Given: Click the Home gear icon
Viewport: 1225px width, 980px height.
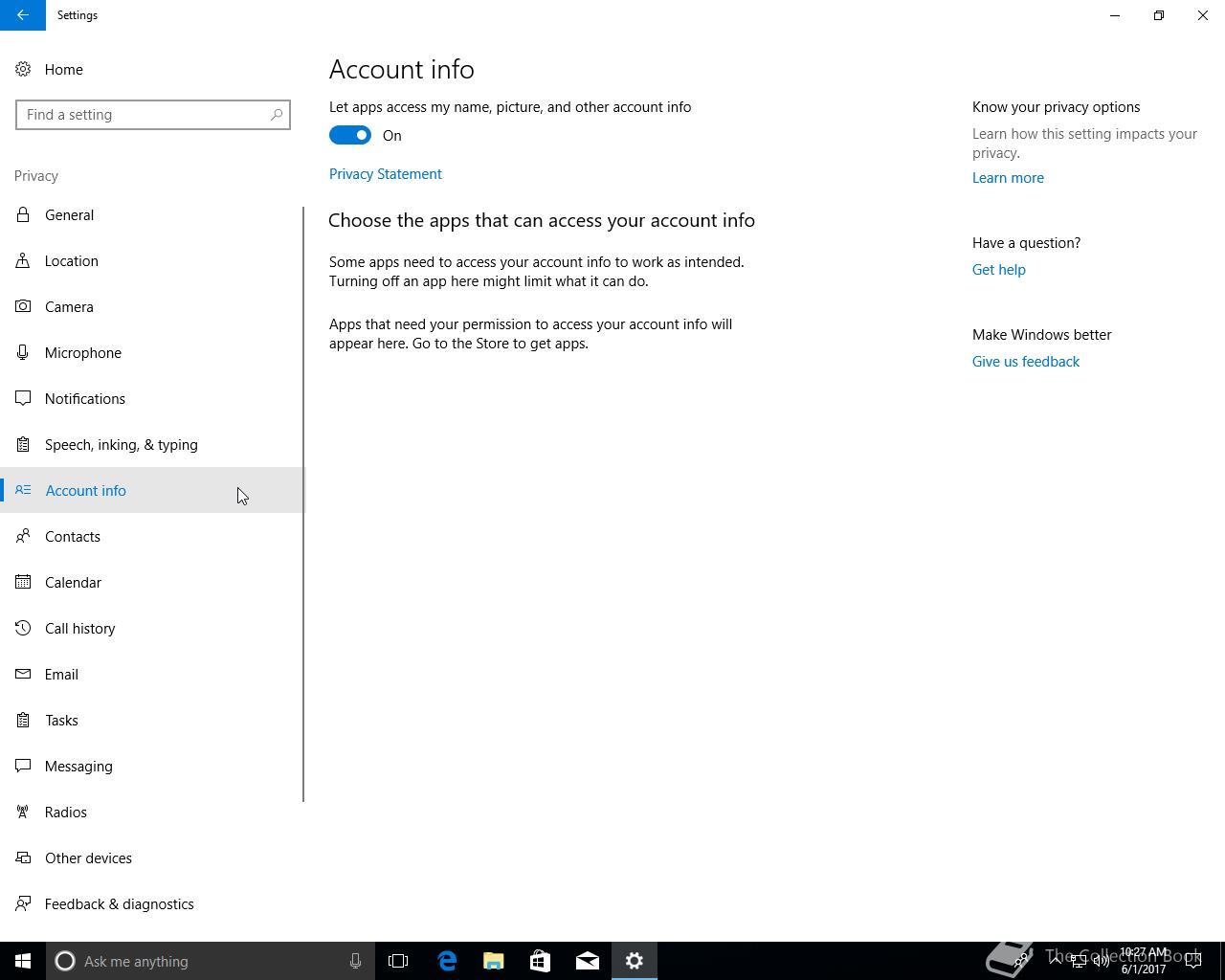Looking at the screenshot, I should click(23, 70).
